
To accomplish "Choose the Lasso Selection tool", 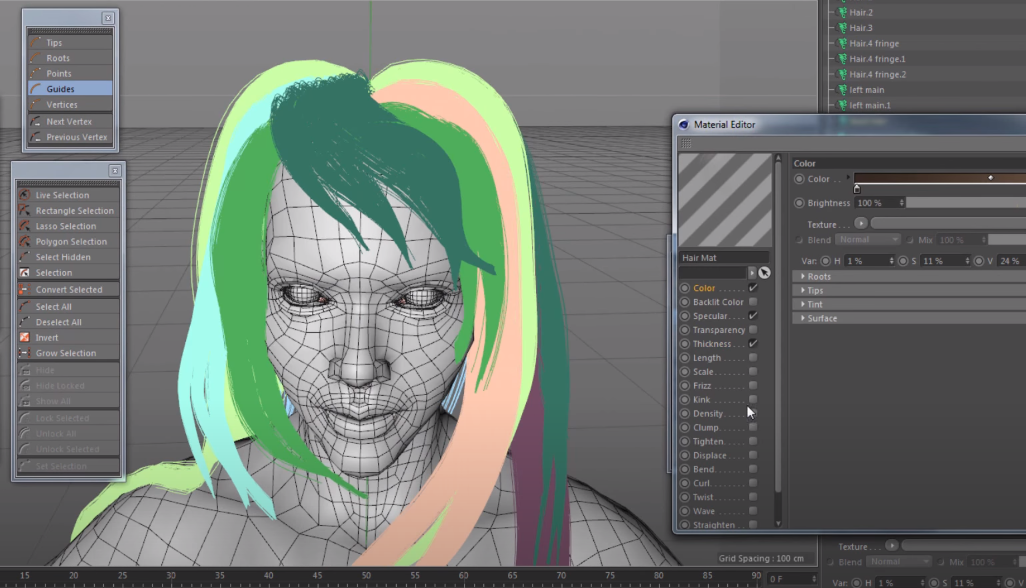I will click(68, 226).
